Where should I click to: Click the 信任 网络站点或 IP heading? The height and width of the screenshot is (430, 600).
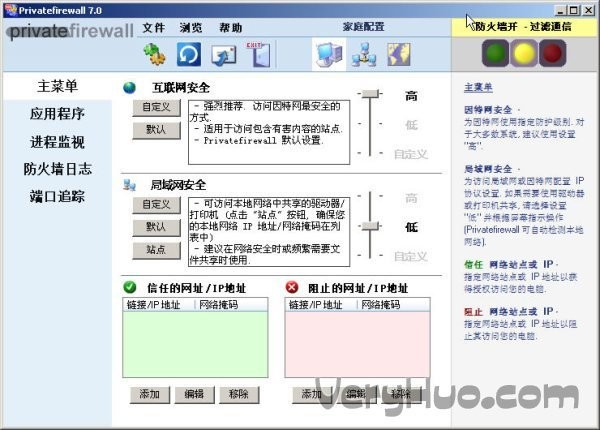tap(509, 264)
